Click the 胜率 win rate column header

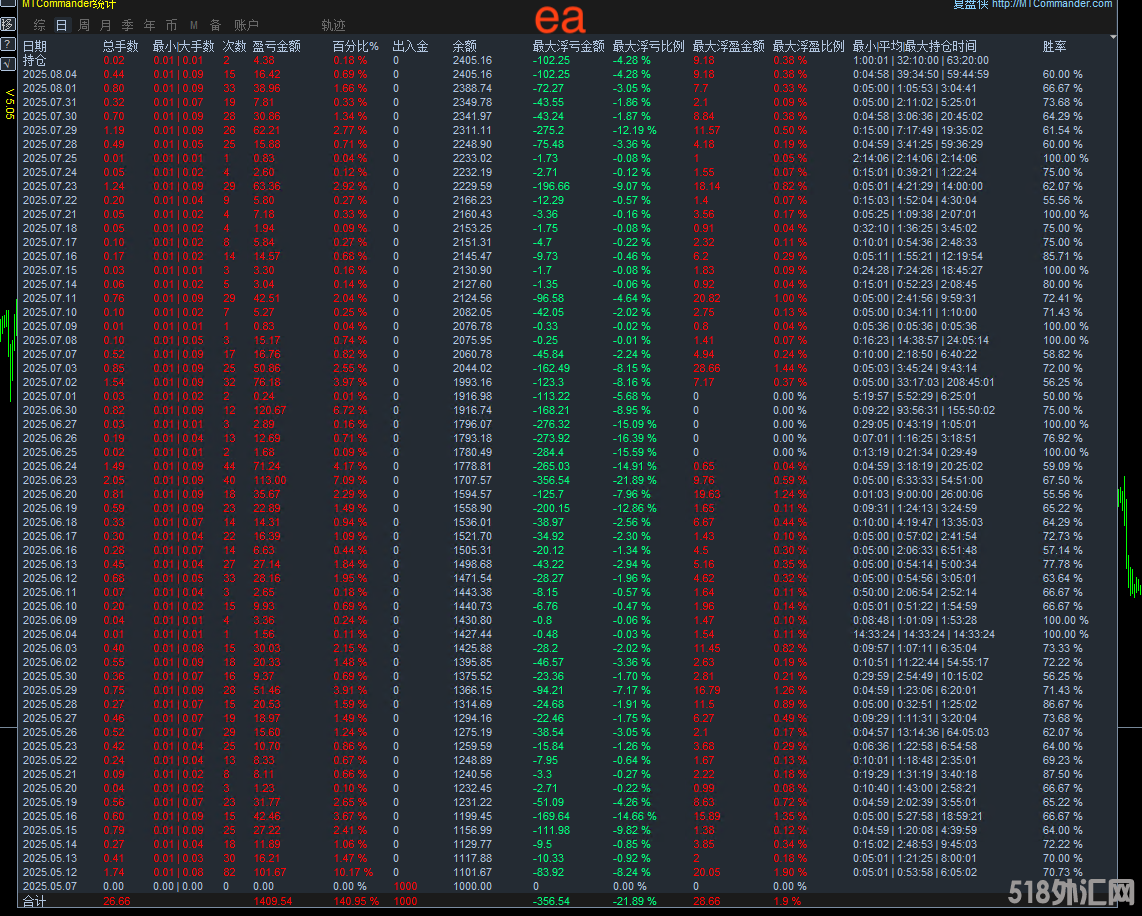[x=1054, y=47]
